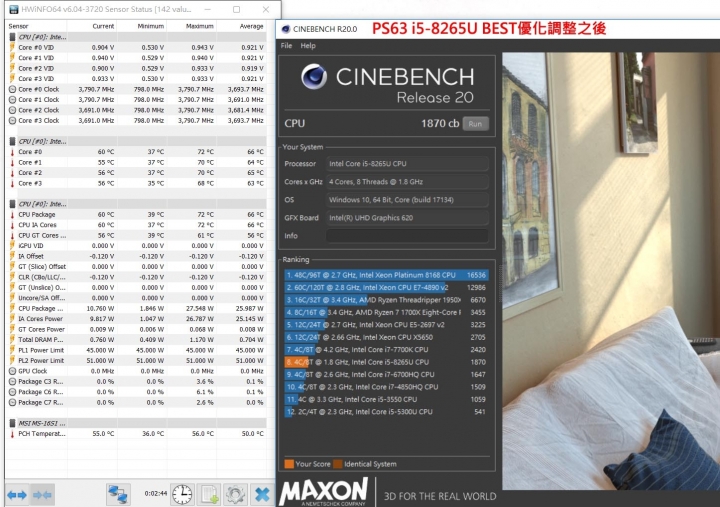Select ranking entry Xeon E7-4890 v2

[x=386, y=287]
